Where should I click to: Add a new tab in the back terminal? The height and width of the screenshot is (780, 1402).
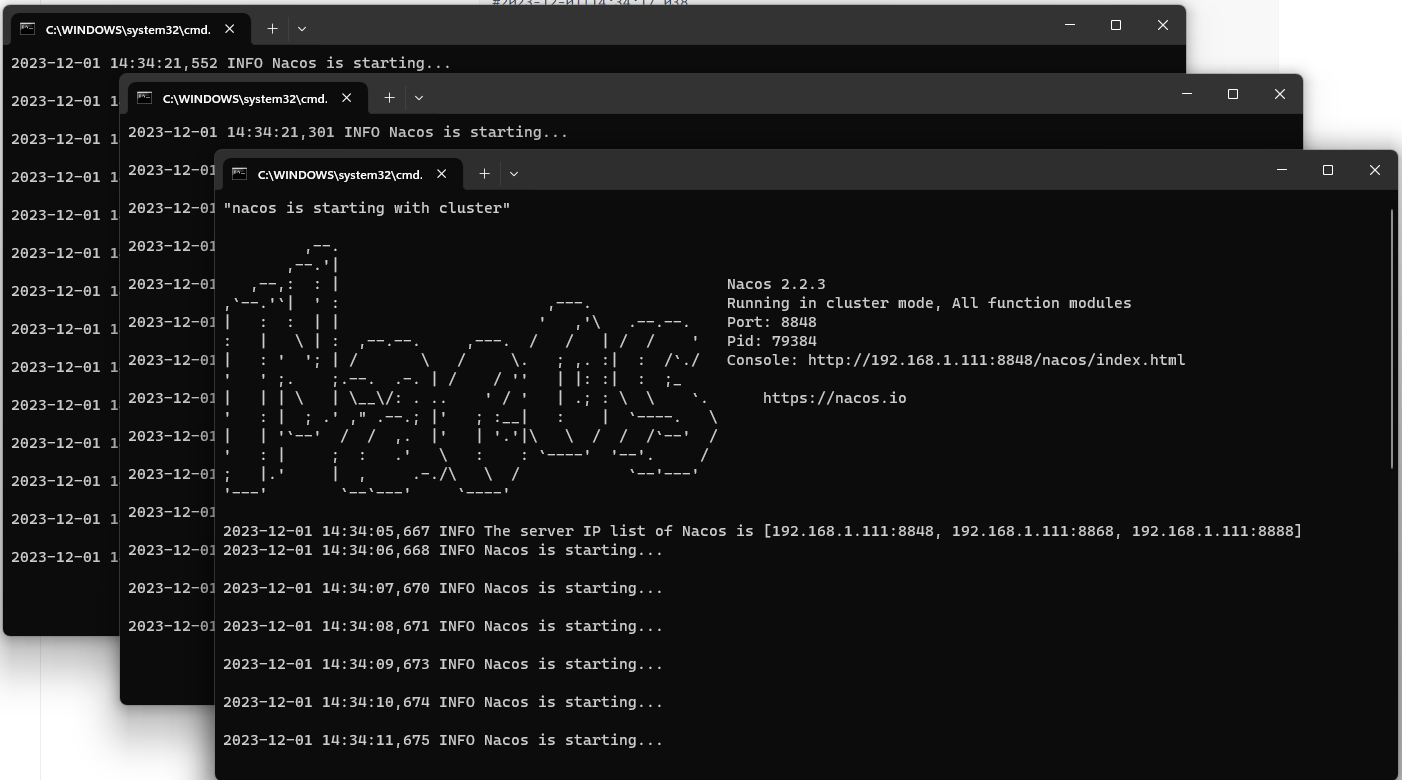point(272,29)
